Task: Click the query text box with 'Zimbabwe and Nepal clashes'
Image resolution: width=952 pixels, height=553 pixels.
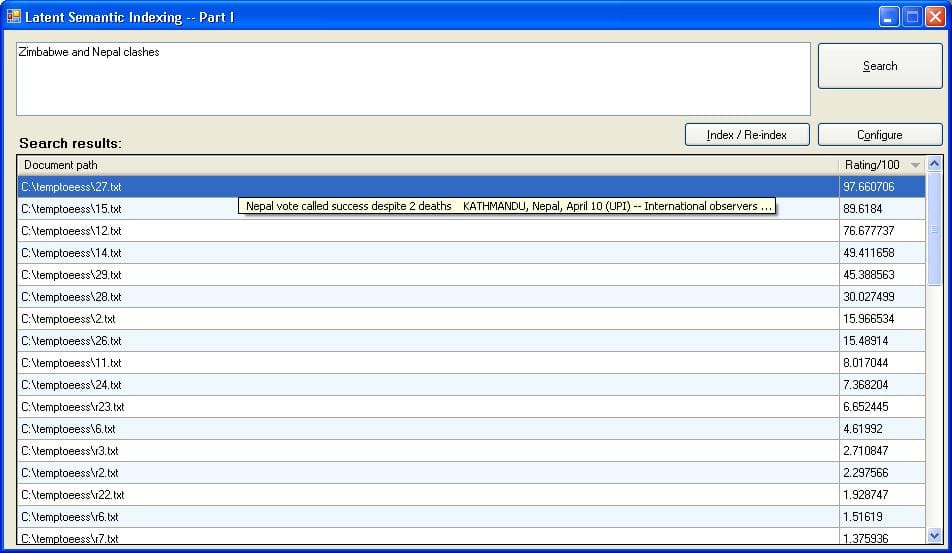Action: [x=412, y=78]
